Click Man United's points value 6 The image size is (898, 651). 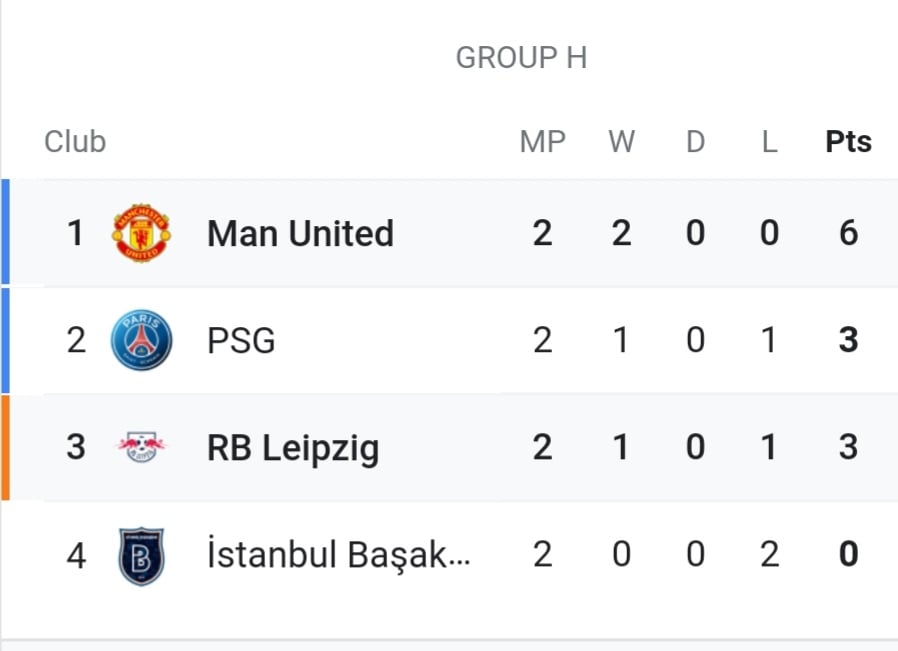(x=849, y=233)
